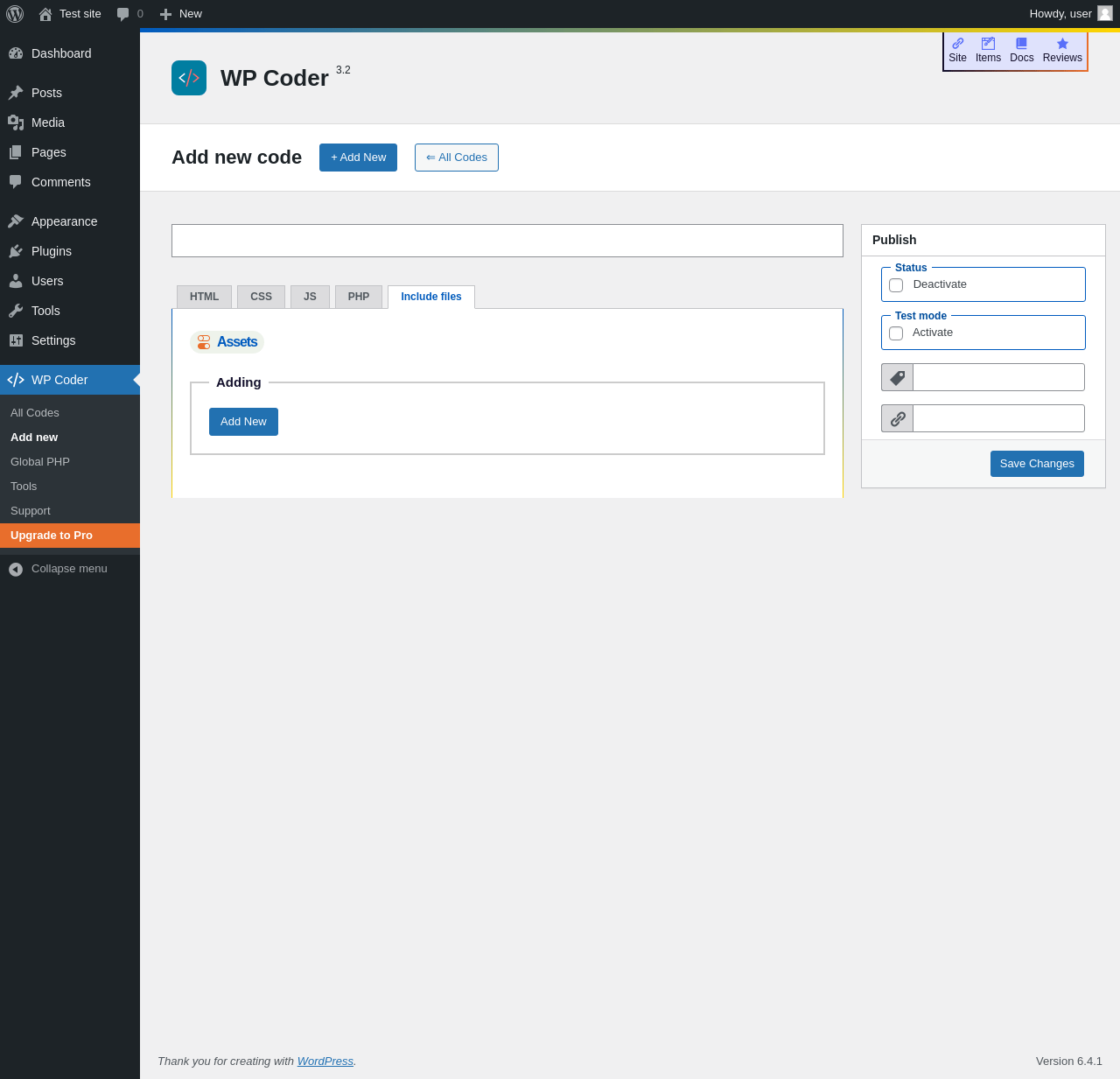Screen dimensions: 1120x1079
Task: Switch to the JS tab
Action: pos(310,297)
